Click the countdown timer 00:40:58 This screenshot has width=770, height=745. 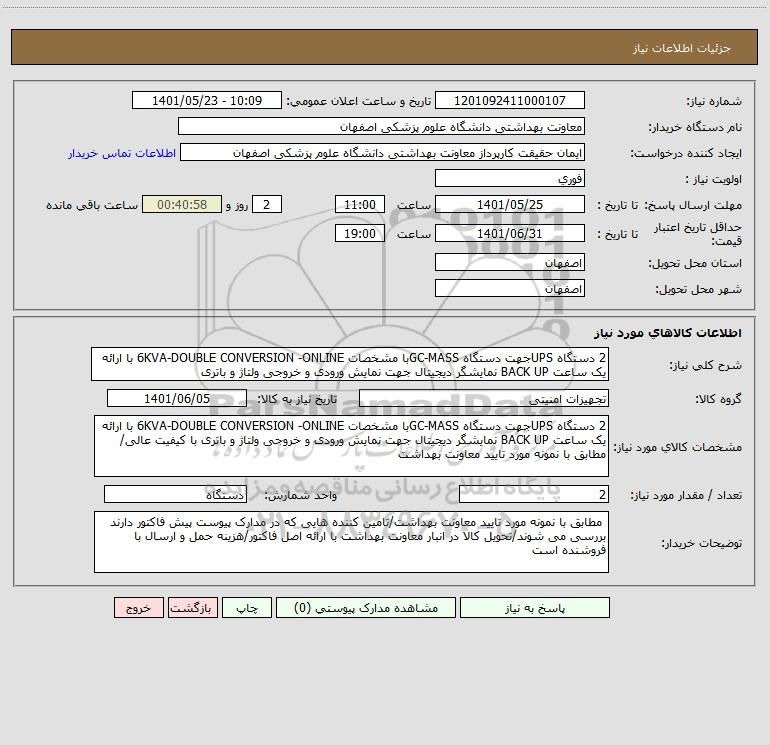coord(182,204)
